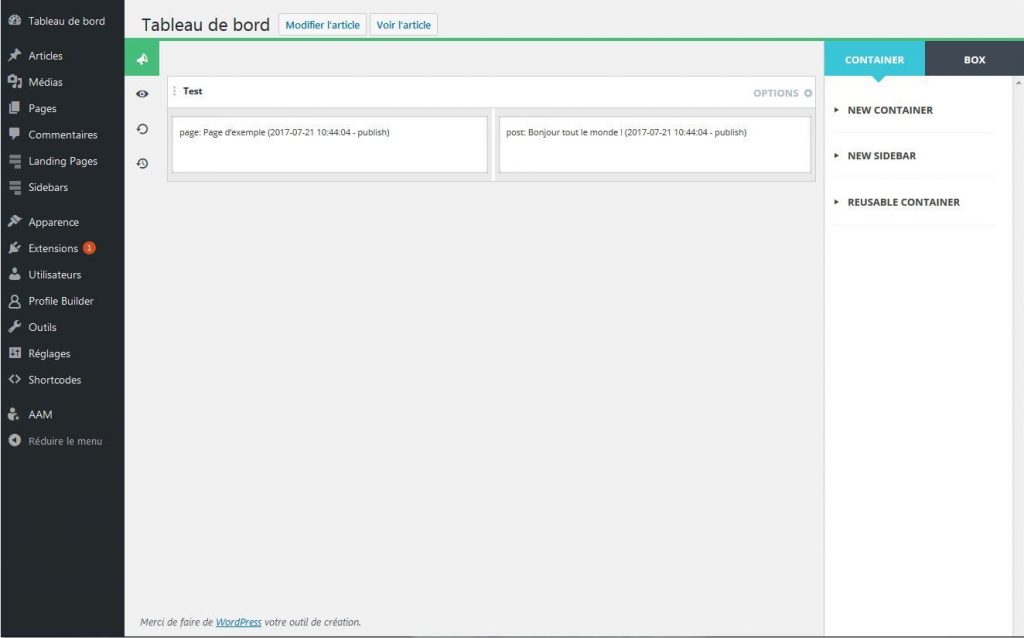This screenshot has width=1024, height=638.
Task: Click the Réglages settings icon
Action: pos(14,353)
